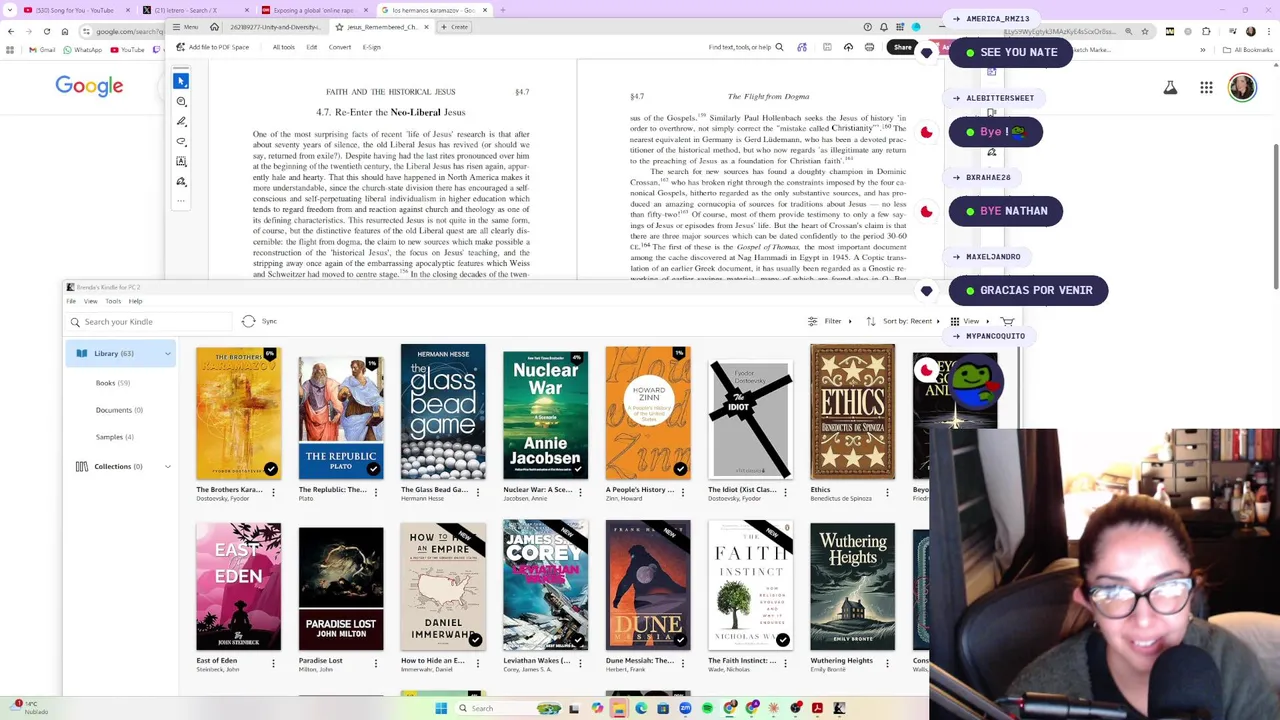The image size is (1280, 720).
Task: Open the WhatsApp bookmark
Action: (84, 50)
